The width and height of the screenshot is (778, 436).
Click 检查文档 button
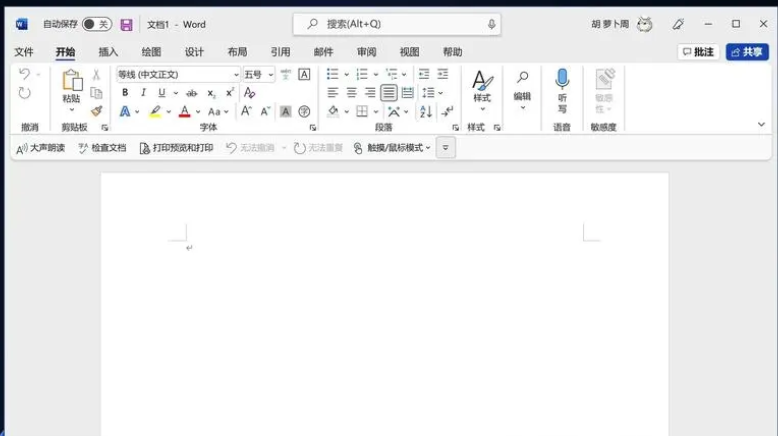pos(102,148)
